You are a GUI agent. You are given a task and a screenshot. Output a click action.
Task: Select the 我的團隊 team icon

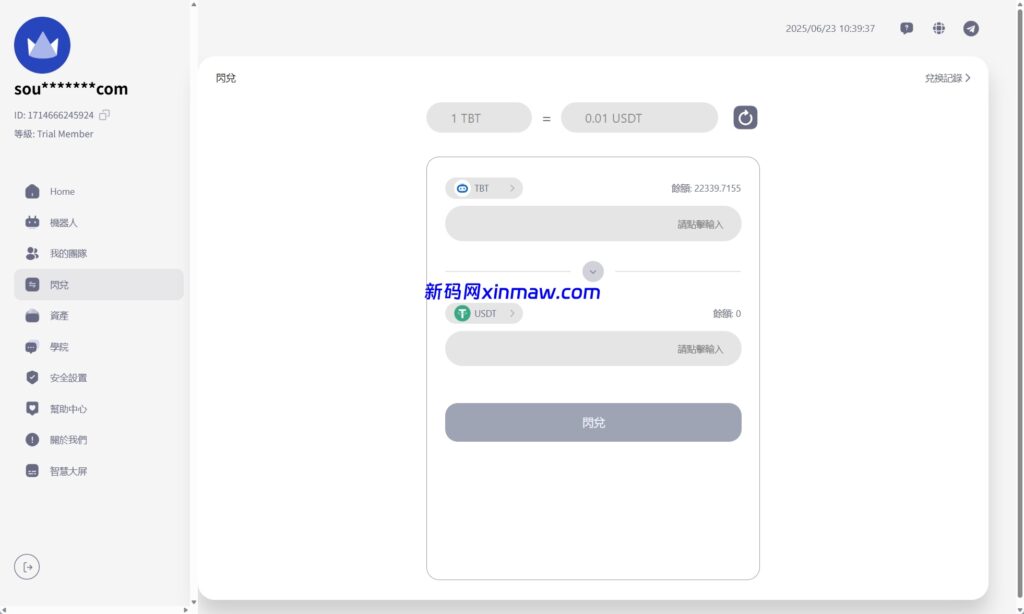pos(31,253)
